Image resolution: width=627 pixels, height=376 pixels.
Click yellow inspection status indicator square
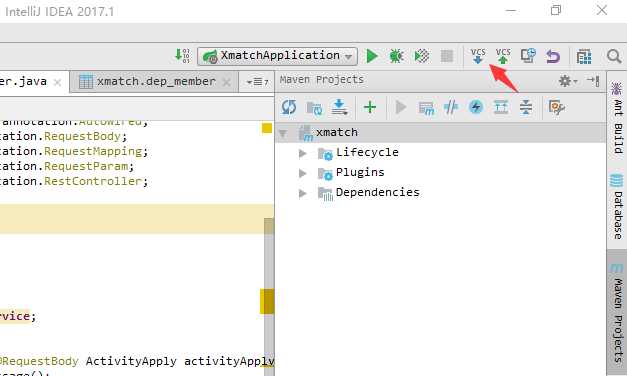[x=267, y=128]
